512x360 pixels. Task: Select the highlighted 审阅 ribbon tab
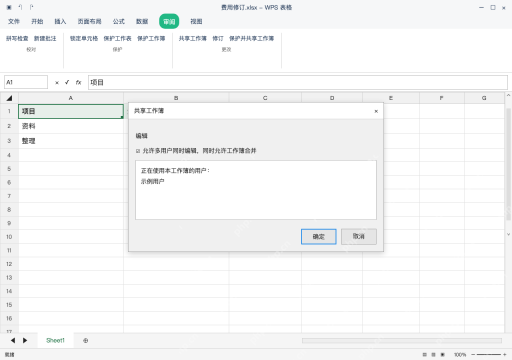tap(169, 21)
